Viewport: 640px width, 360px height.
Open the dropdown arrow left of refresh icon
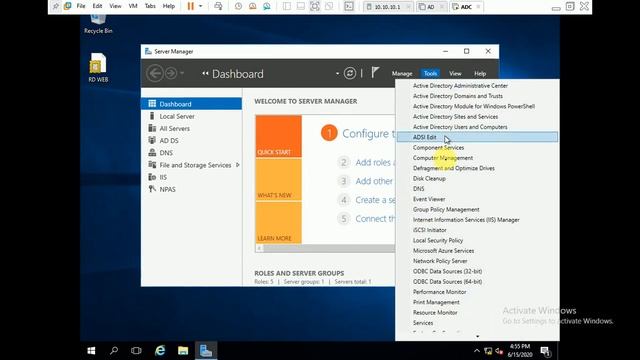338,74
